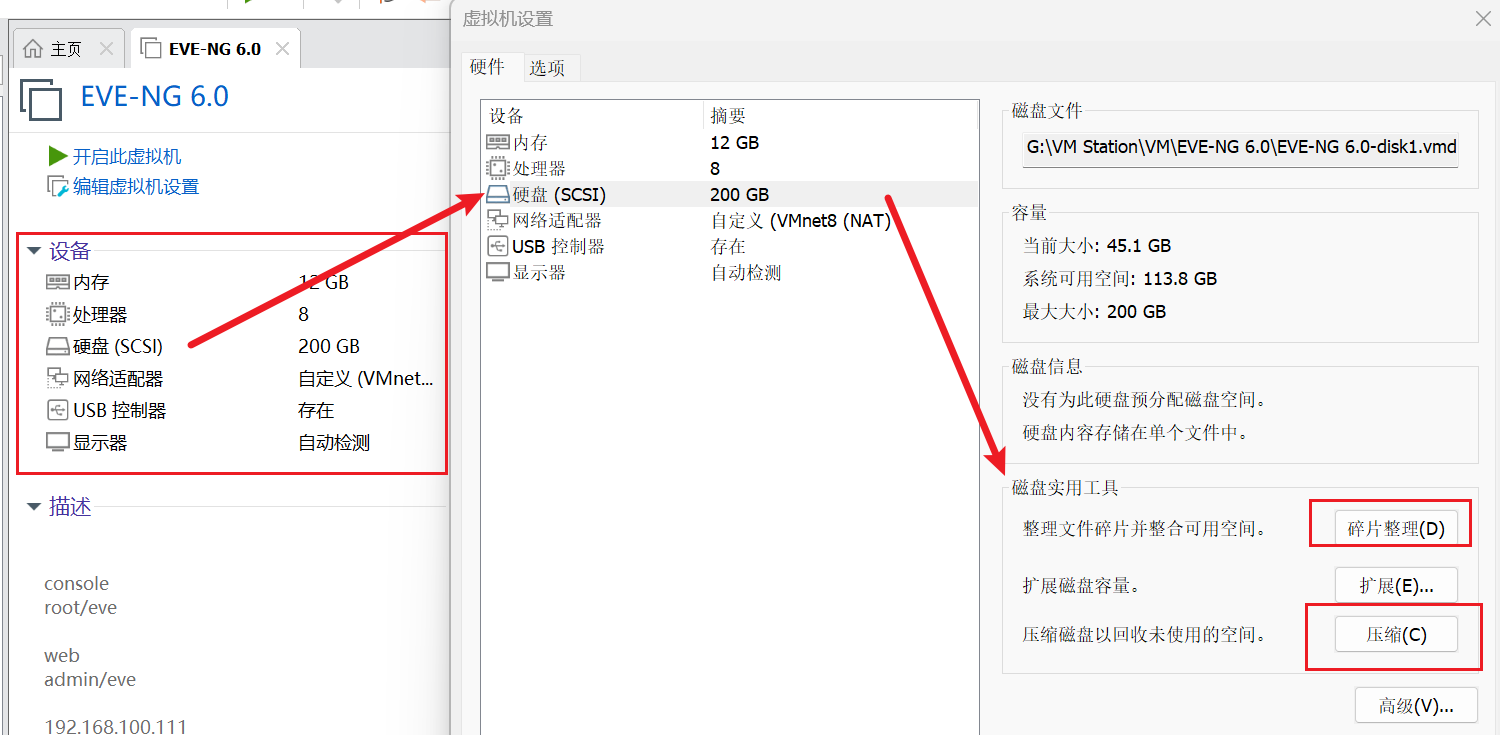
Task: Switch to the EVE-NG 6.0 tab
Action: click(215, 49)
